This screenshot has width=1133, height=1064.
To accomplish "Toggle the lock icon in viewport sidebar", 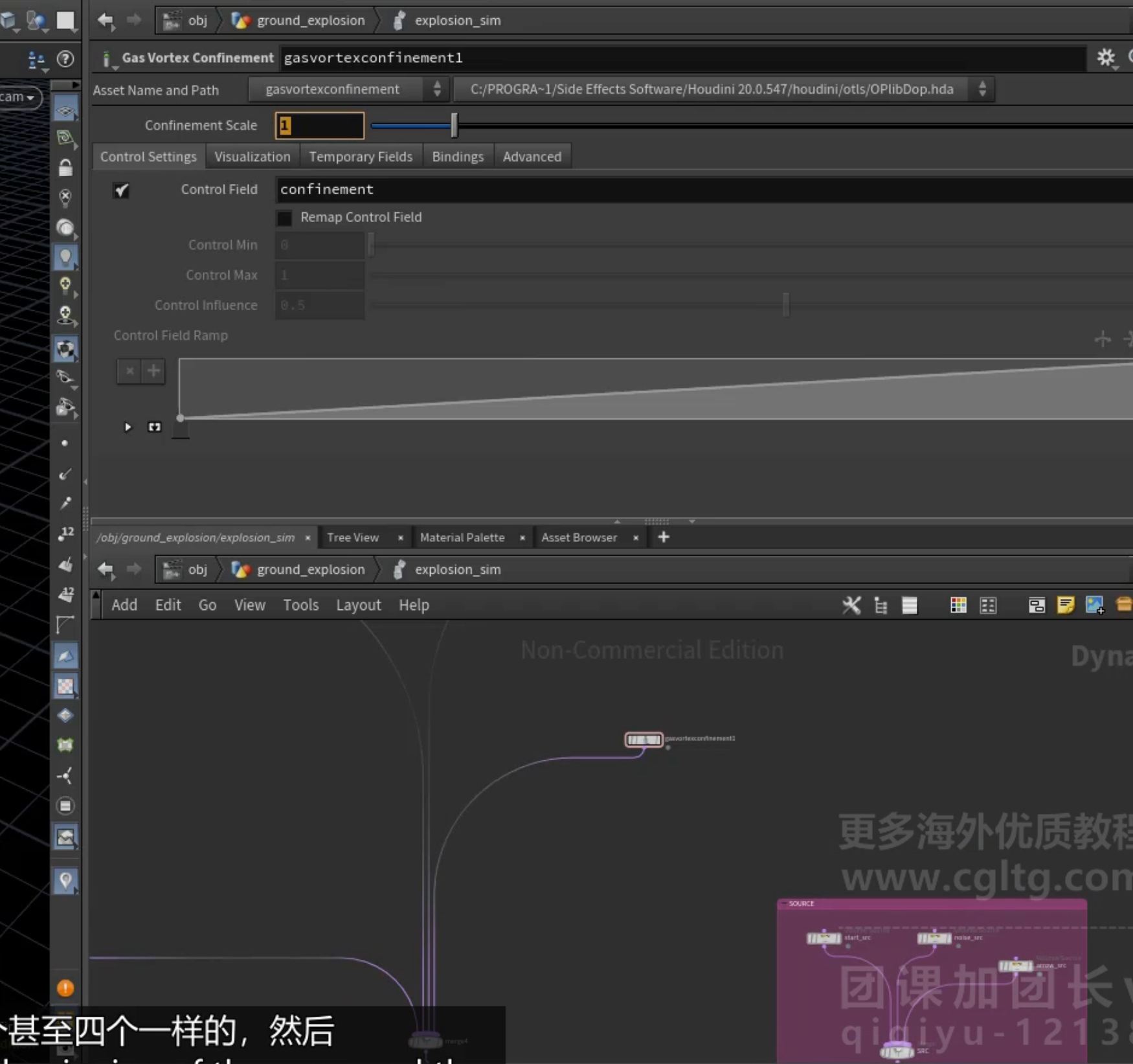I will tap(65, 168).
